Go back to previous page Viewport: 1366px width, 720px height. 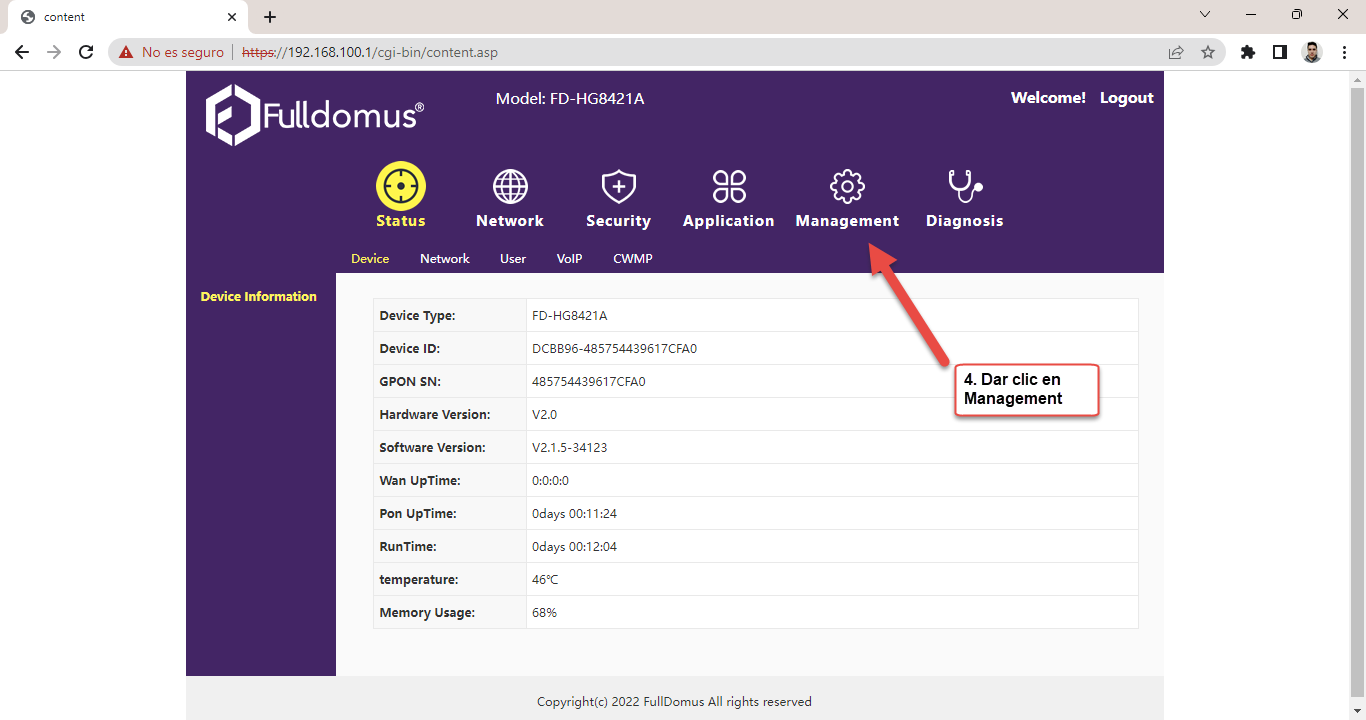coord(22,52)
